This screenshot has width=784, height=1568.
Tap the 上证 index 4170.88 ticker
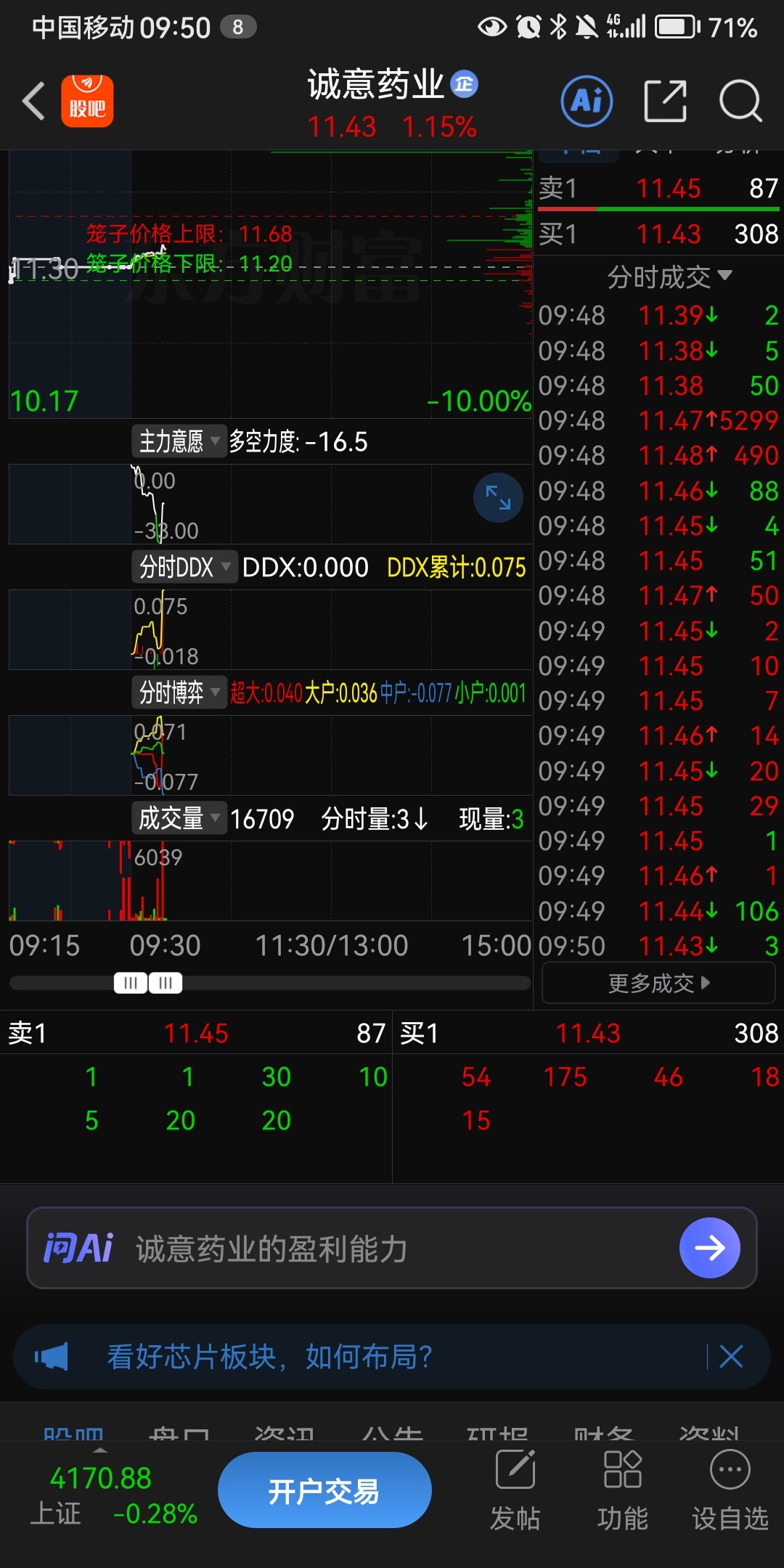[113, 1495]
